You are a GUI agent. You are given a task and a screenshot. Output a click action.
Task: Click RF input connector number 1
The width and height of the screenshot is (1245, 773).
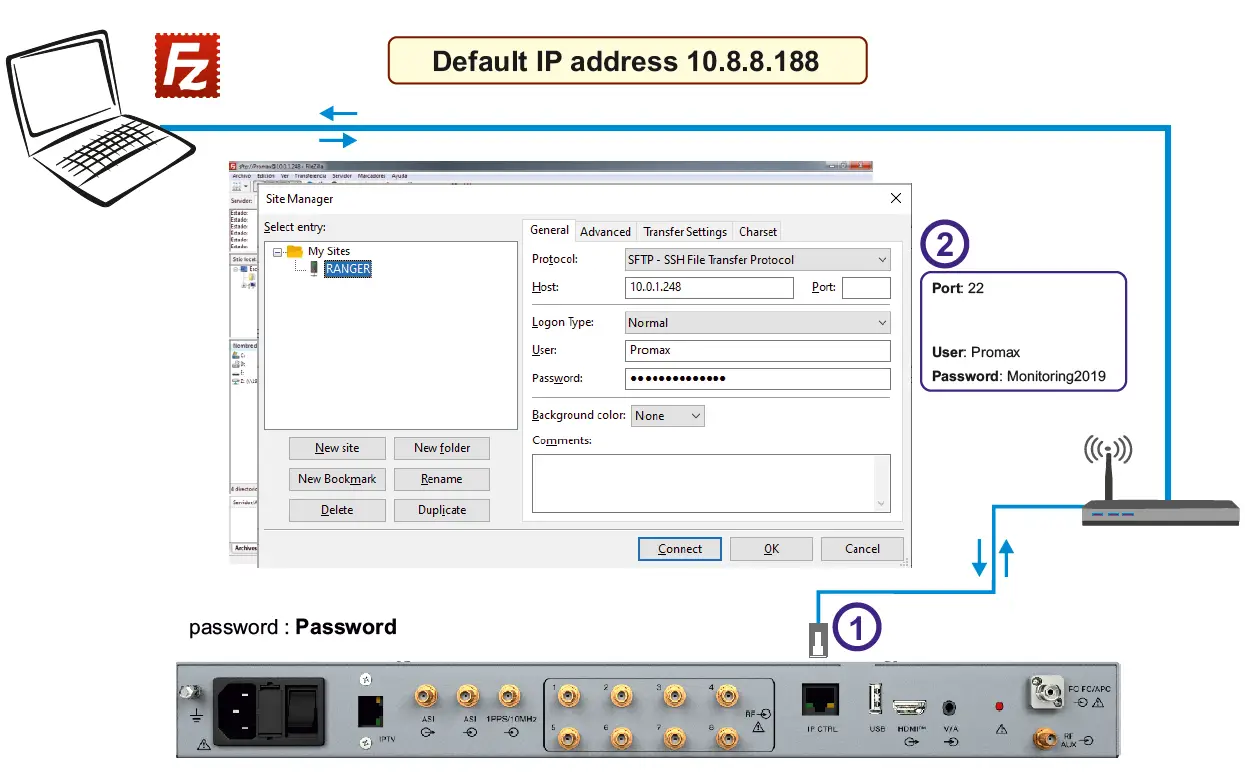pyautogui.click(x=568, y=695)
